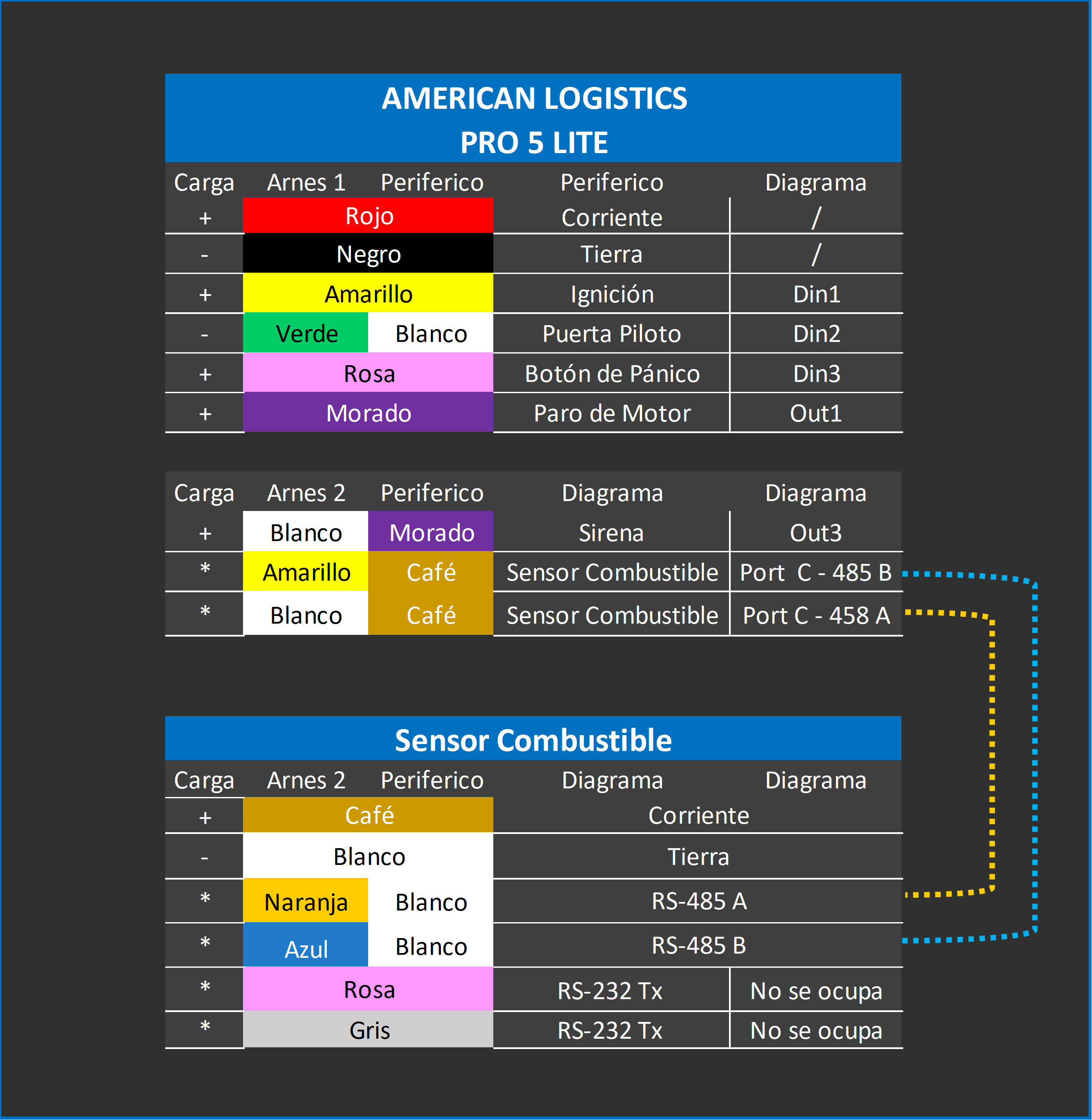
Task: Select the Gris gray cell
Action: coord(368,1030)
